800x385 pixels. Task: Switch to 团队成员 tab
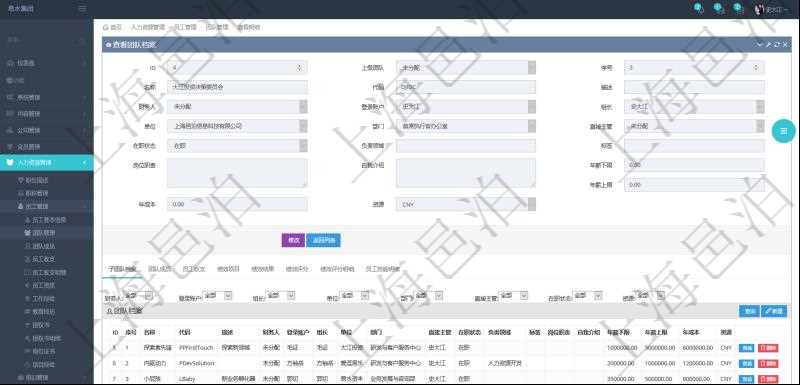pyautogui.click(x=160, y=269)
